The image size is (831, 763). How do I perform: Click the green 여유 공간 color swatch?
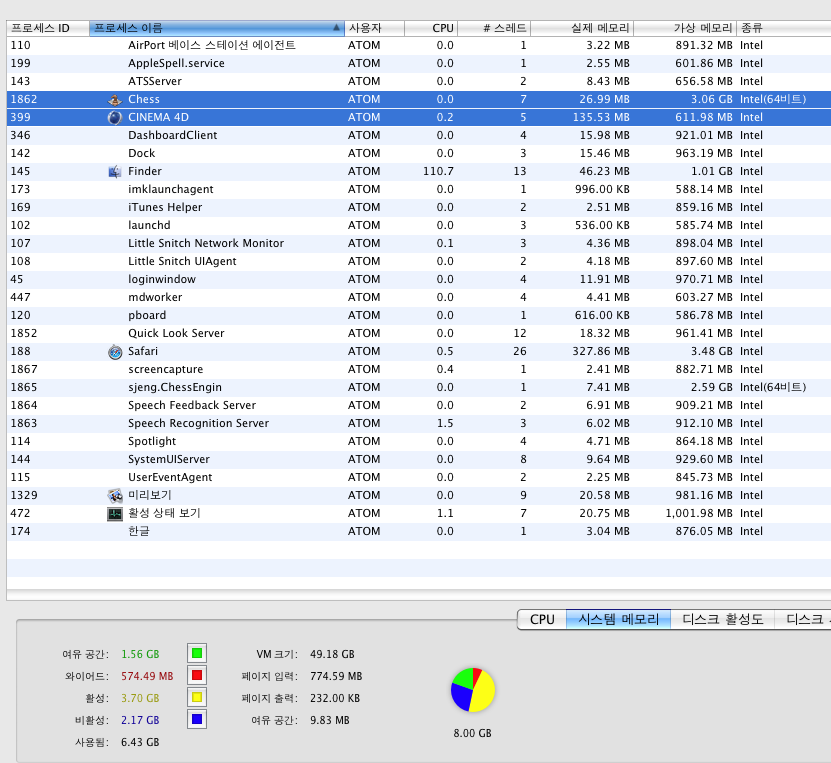(x=197, y=653)
